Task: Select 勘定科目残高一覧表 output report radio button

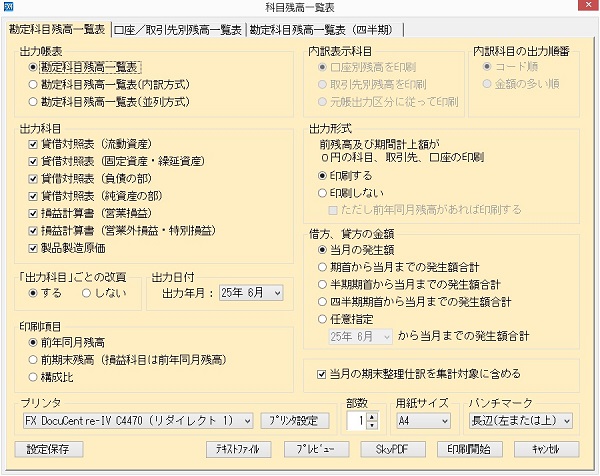Action: click(x=33, y=67)
